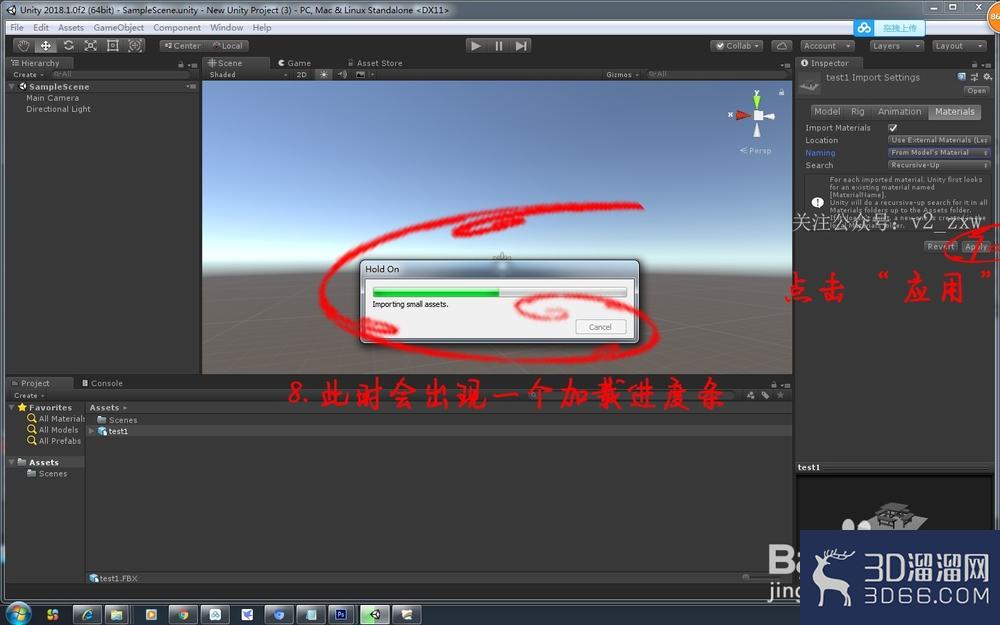Open the Layout dropdown

click(x=959, y=46)
